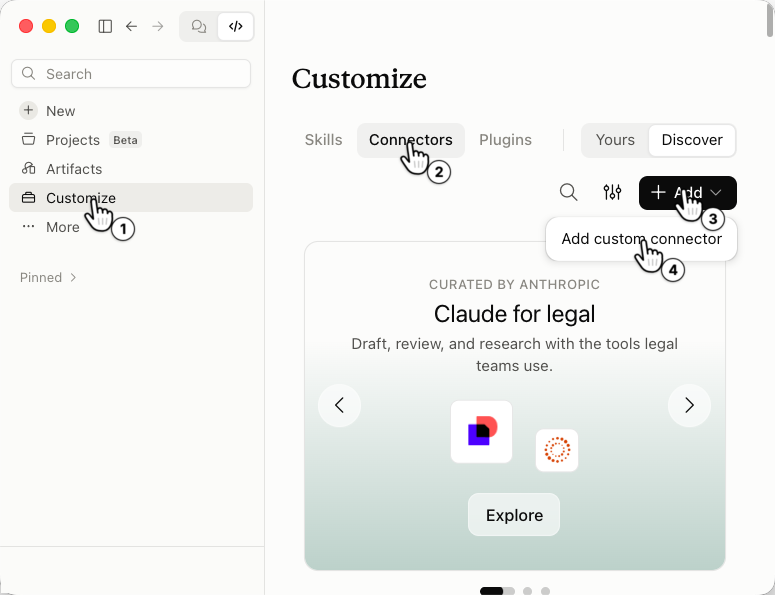The width and height of the screenshot is (775, 595).
Task: Click the Artifacts shapes icon
Action: [x=29, y=169]
